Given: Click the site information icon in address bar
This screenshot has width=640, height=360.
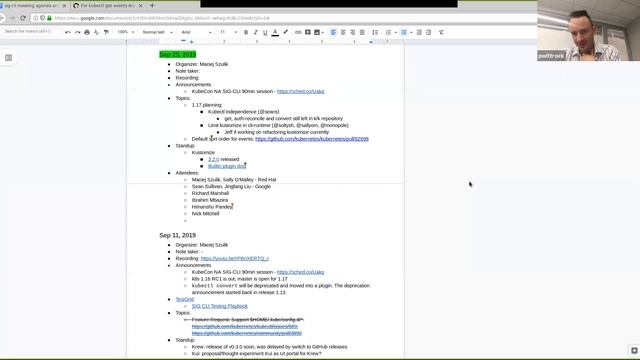Looking at the screenshot, I should tap(36, 18).
